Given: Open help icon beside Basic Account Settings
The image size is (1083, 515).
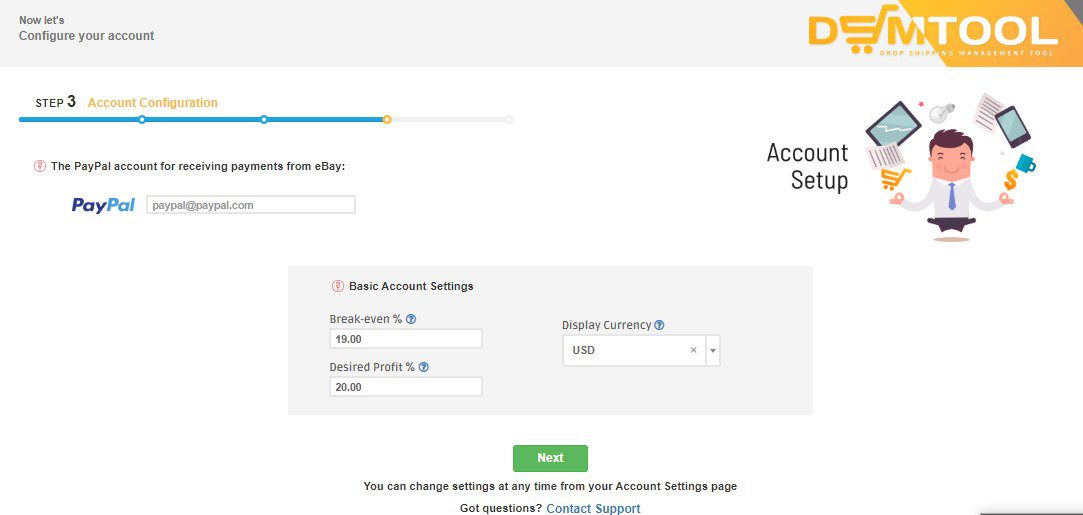Looking at the screenshot, I should 338,286.
